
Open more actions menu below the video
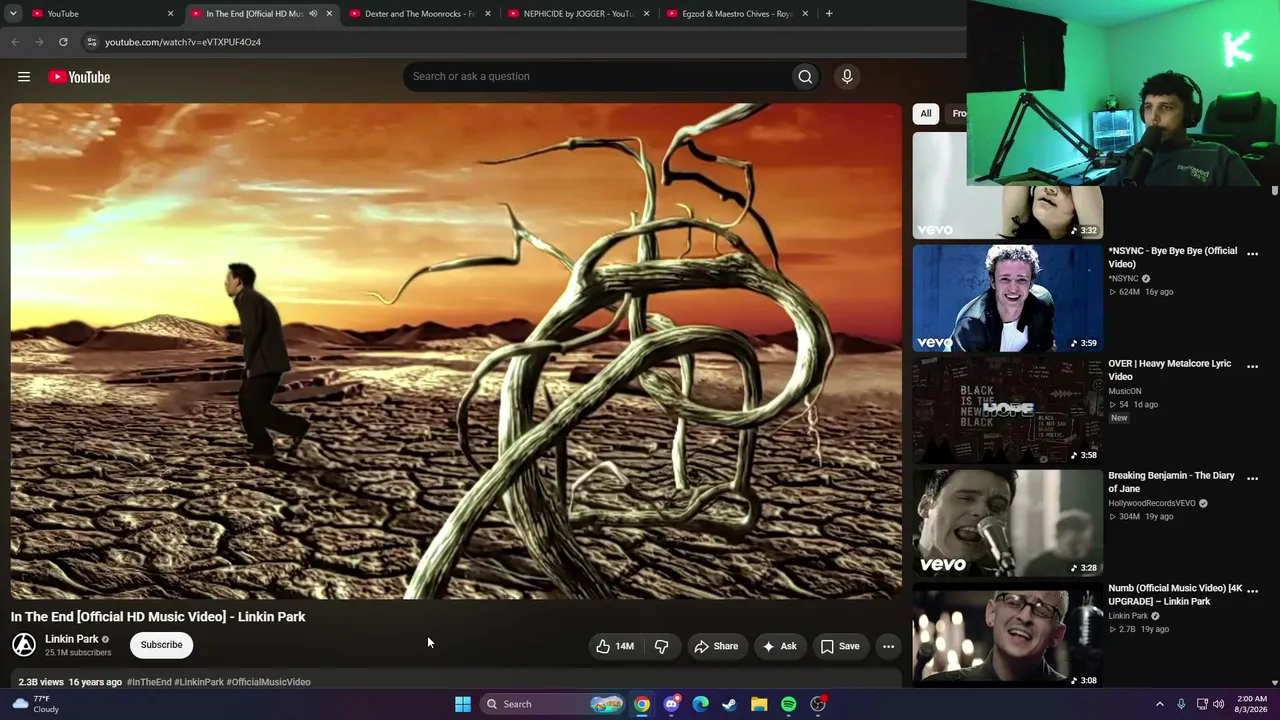[x=888, y=646]
